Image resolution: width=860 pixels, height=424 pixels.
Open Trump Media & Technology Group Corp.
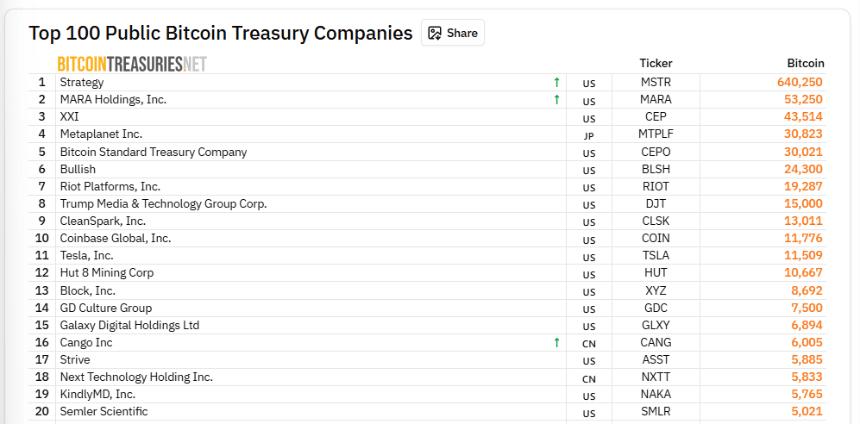(x=163, y=204)
